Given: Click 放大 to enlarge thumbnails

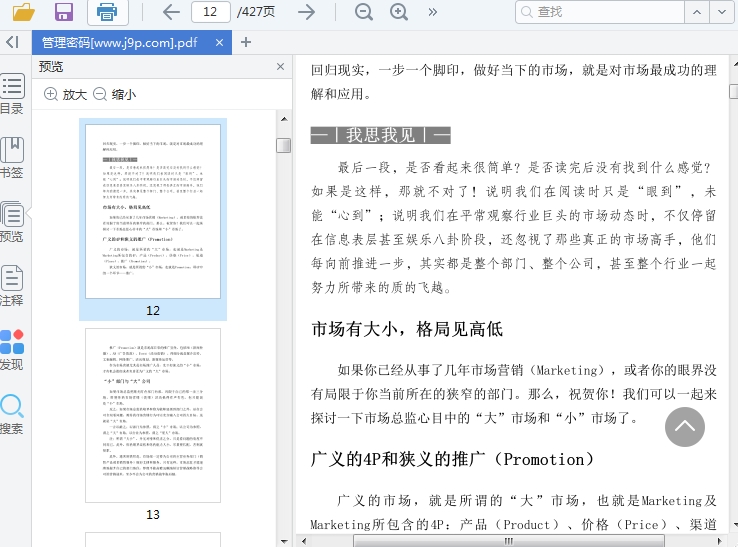Looking at the screenshot, I should (x=65, y=94).
